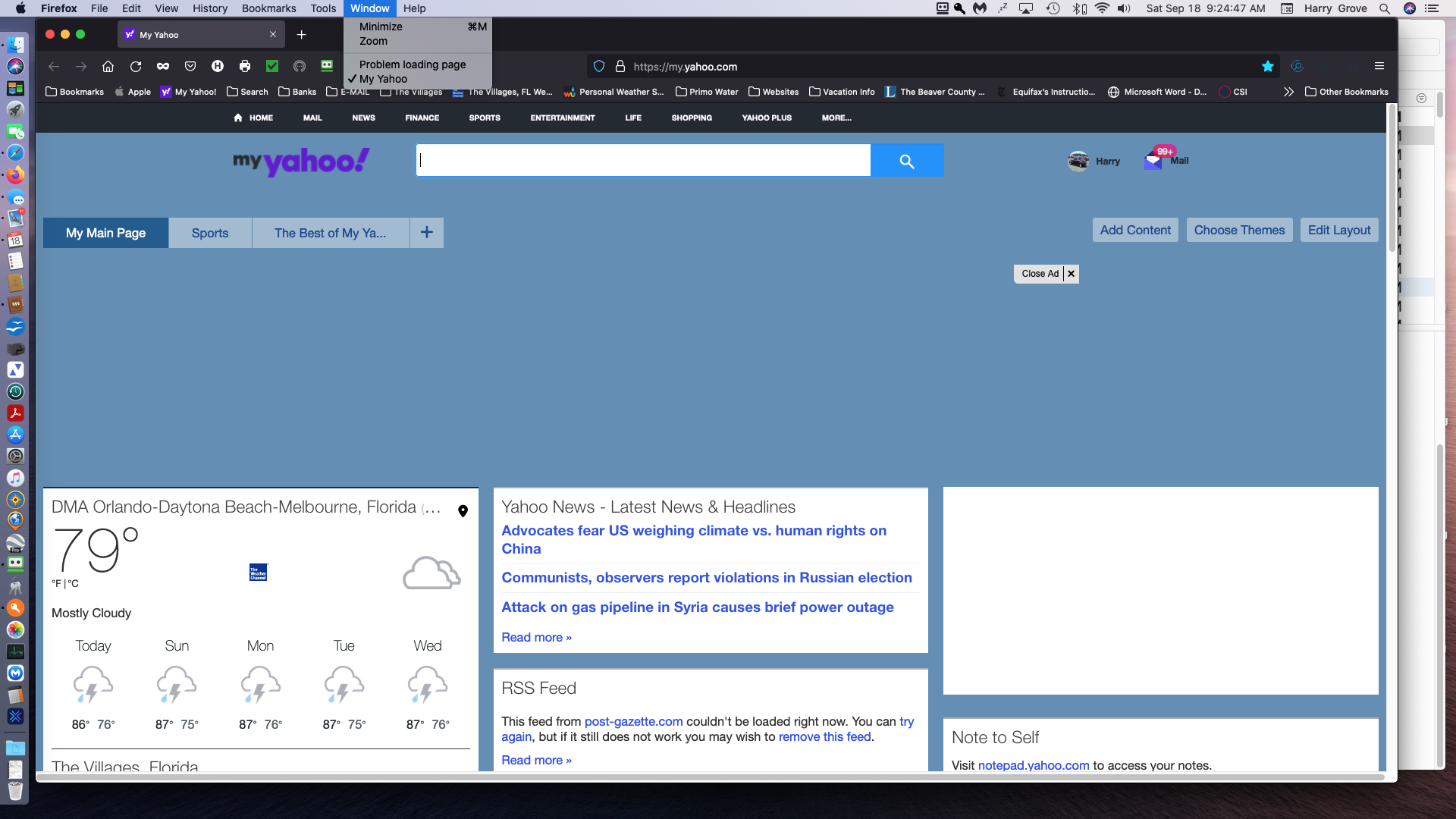The height and width of the screenshot is (819, 1456).
Task: Open the Other Bookmarks folder
Action: (x=1347, y=92)
